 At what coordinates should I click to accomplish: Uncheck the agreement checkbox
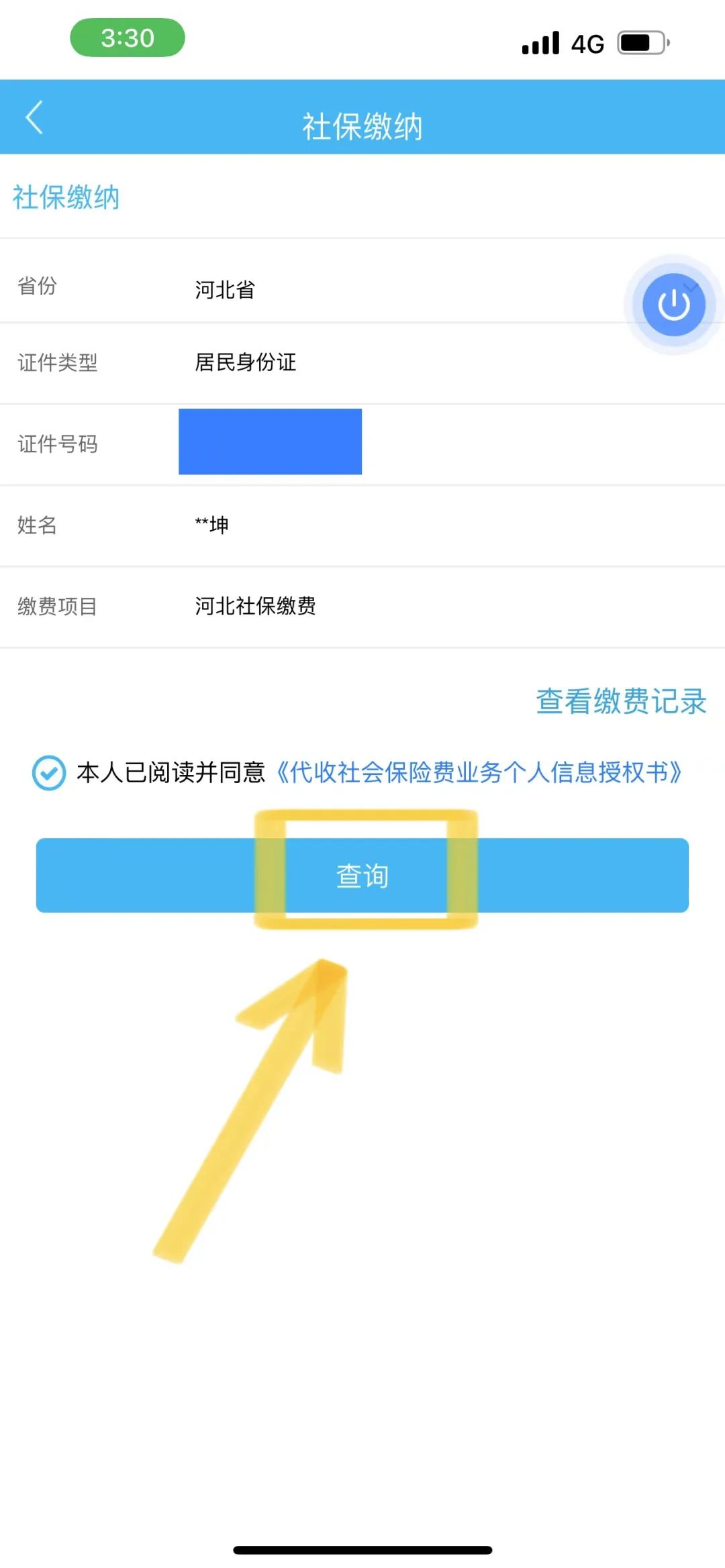pyautogui.click(x=49, y=773)
